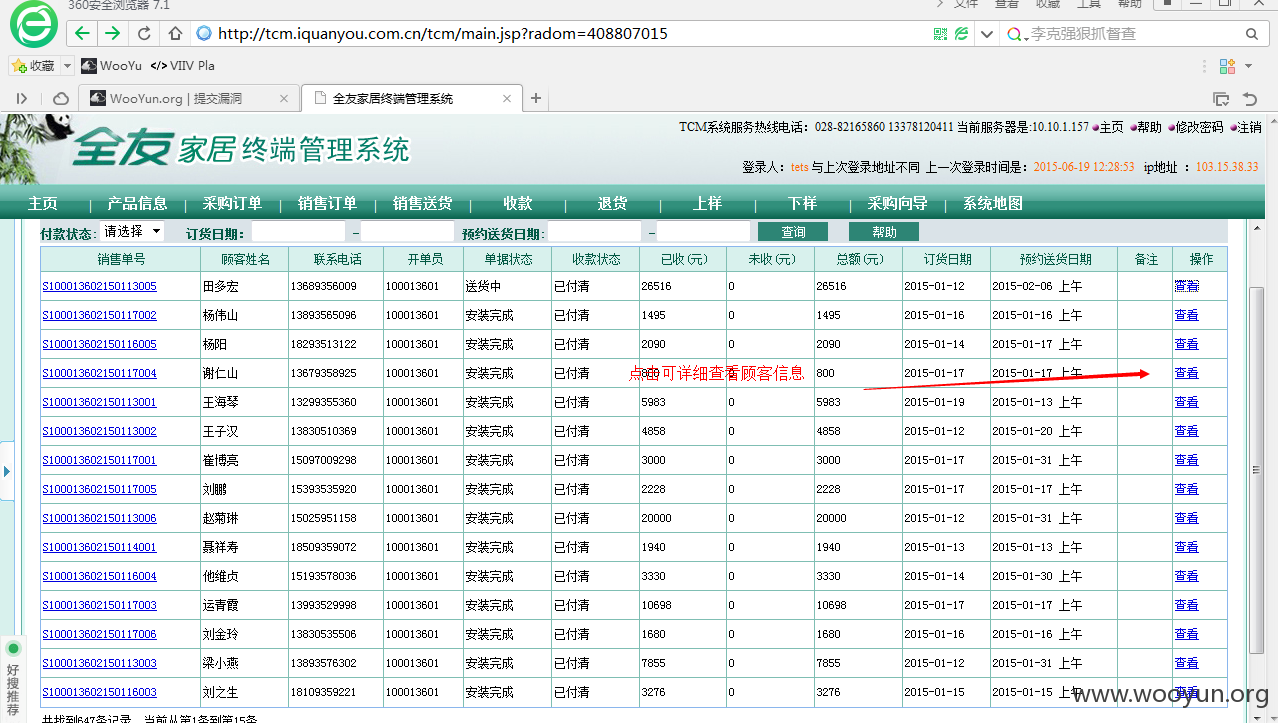Click phone number 13689356009 cell
This screenshot has width=1278, height=723.
coord(335,286)
